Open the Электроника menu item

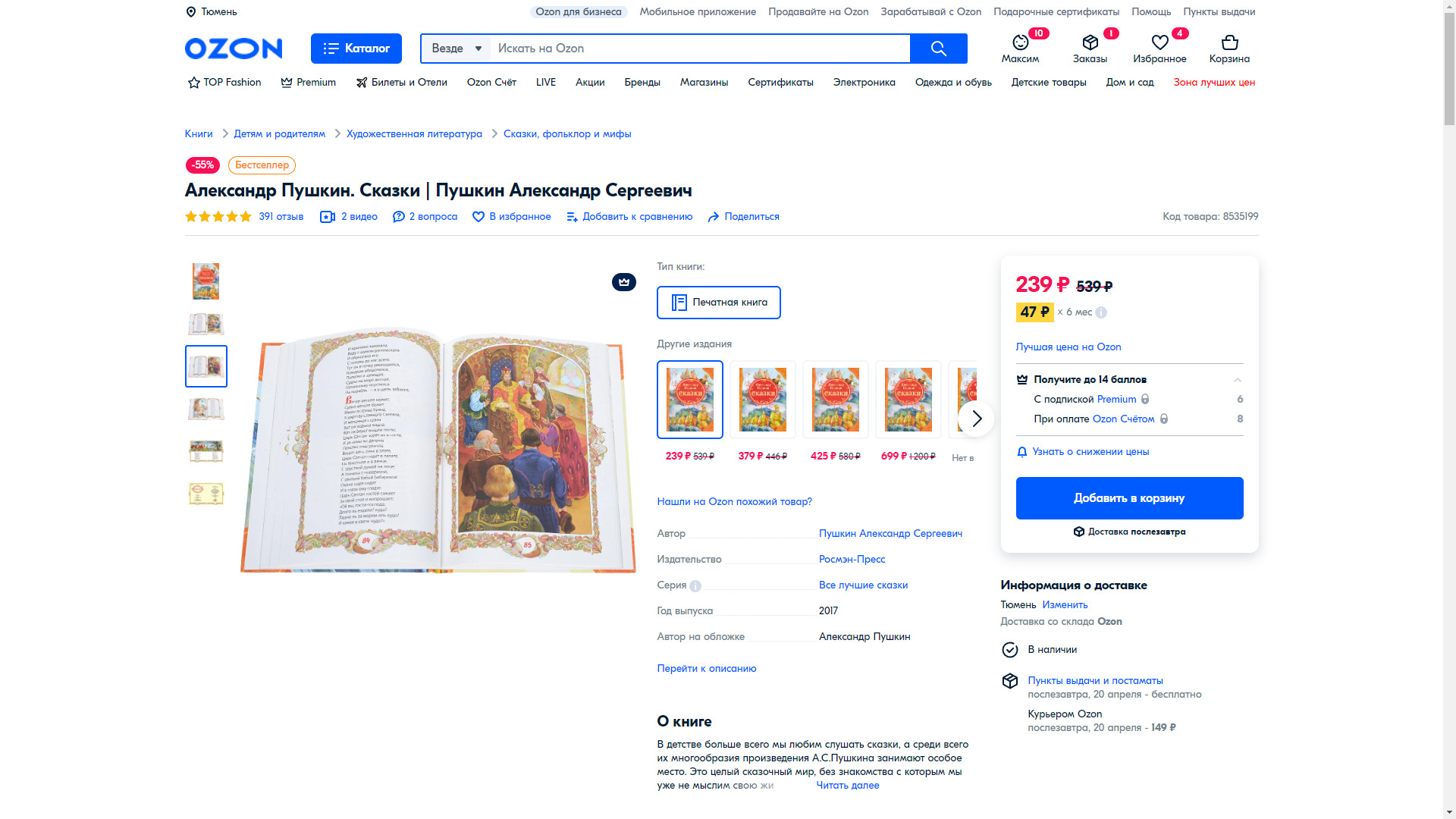coord(864,83)
